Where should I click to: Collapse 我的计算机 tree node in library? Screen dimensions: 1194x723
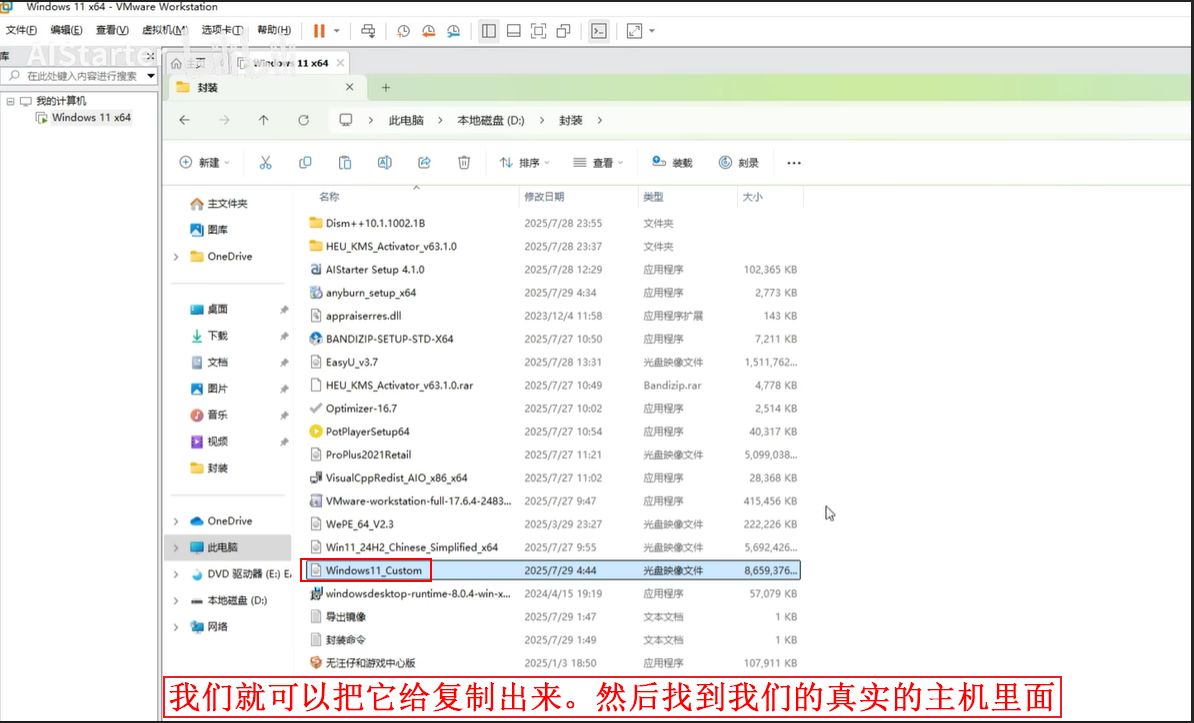[x=10, y=101]
